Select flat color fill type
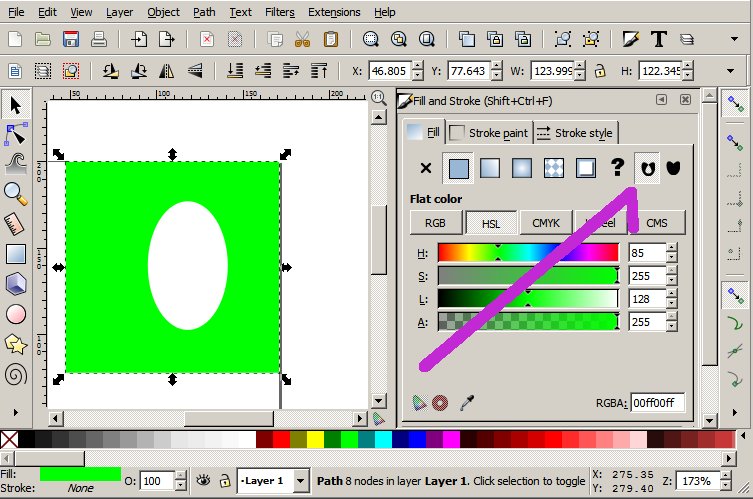 [458, 168]
